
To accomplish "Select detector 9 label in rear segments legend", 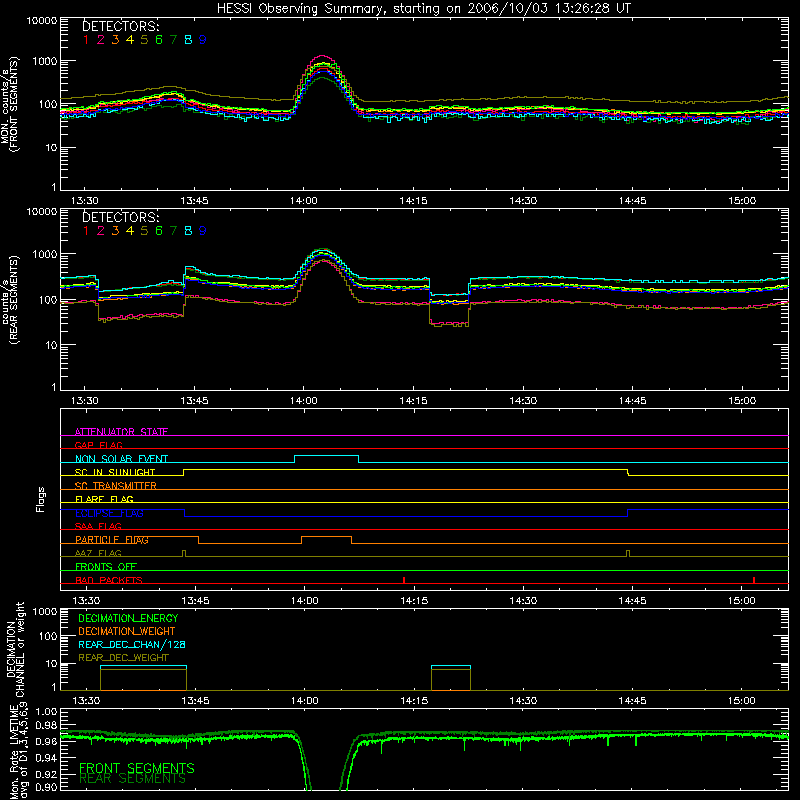I will [x=203, y=231].
